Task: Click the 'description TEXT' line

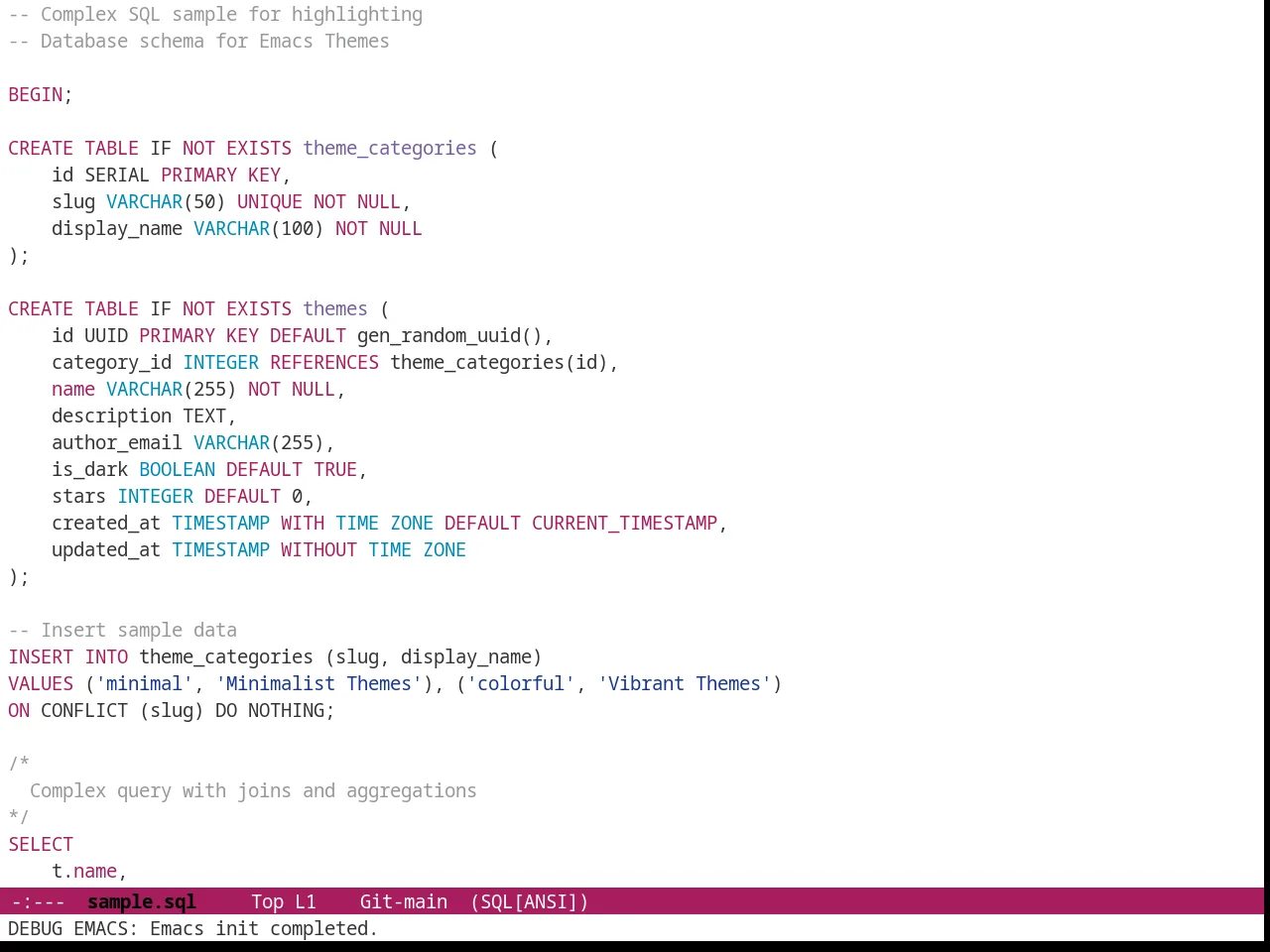Action: pos(144,416)
